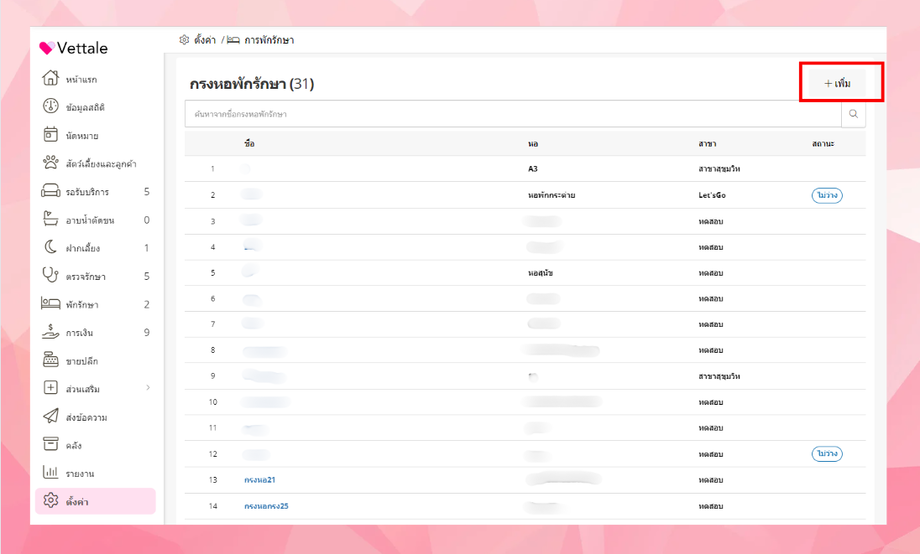920x554 pixels.
Task: Click the magnifier search icon button
Action: point(853,114)
